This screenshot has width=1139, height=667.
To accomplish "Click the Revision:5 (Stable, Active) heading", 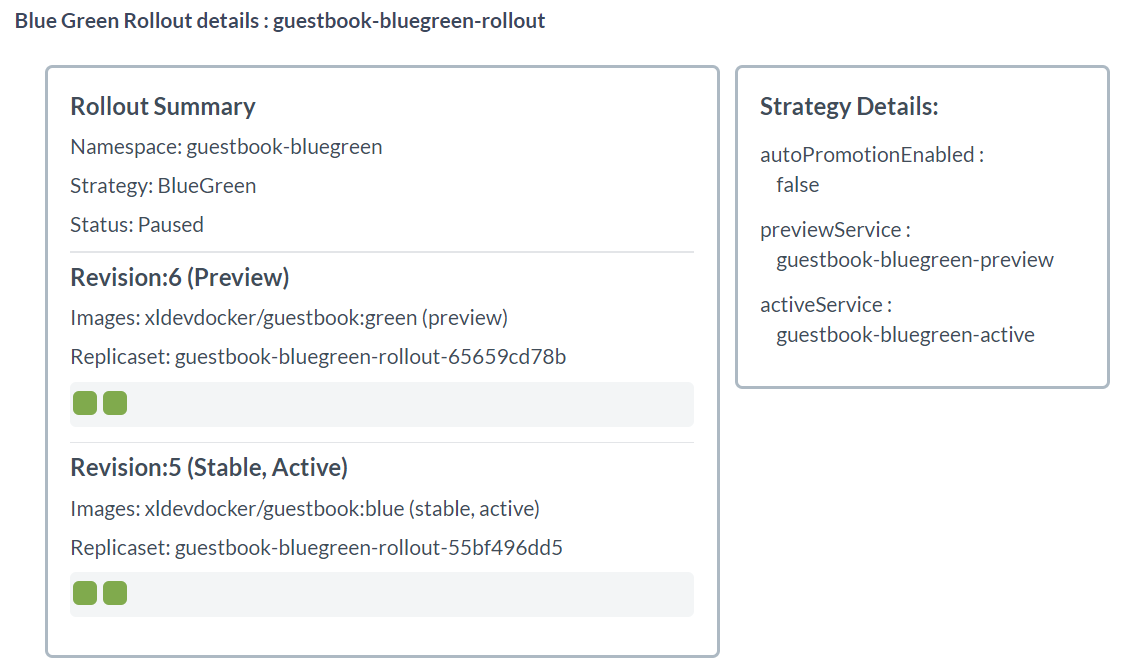I will click(209, 467).
